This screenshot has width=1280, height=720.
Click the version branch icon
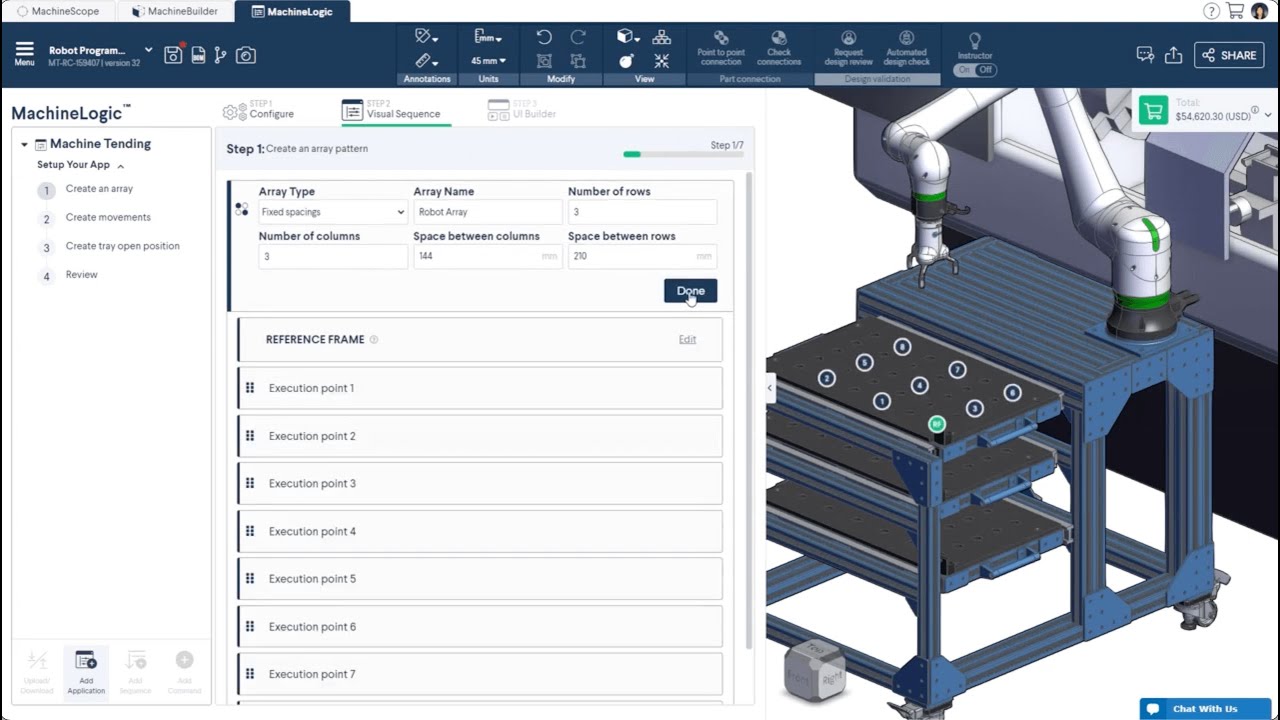coord(220,55)
